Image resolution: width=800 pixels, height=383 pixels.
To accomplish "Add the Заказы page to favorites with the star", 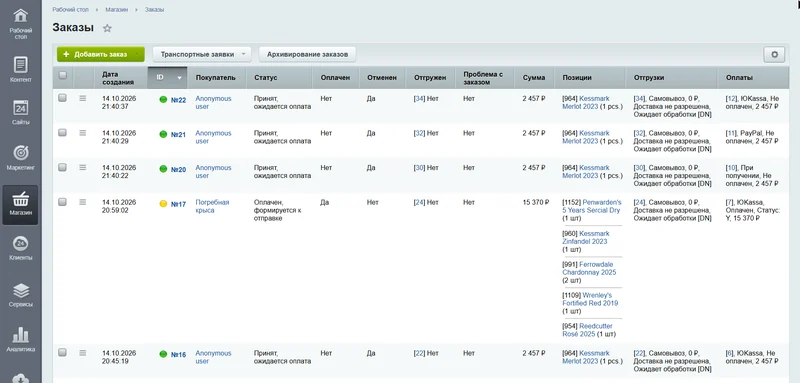I will point(107,29).
